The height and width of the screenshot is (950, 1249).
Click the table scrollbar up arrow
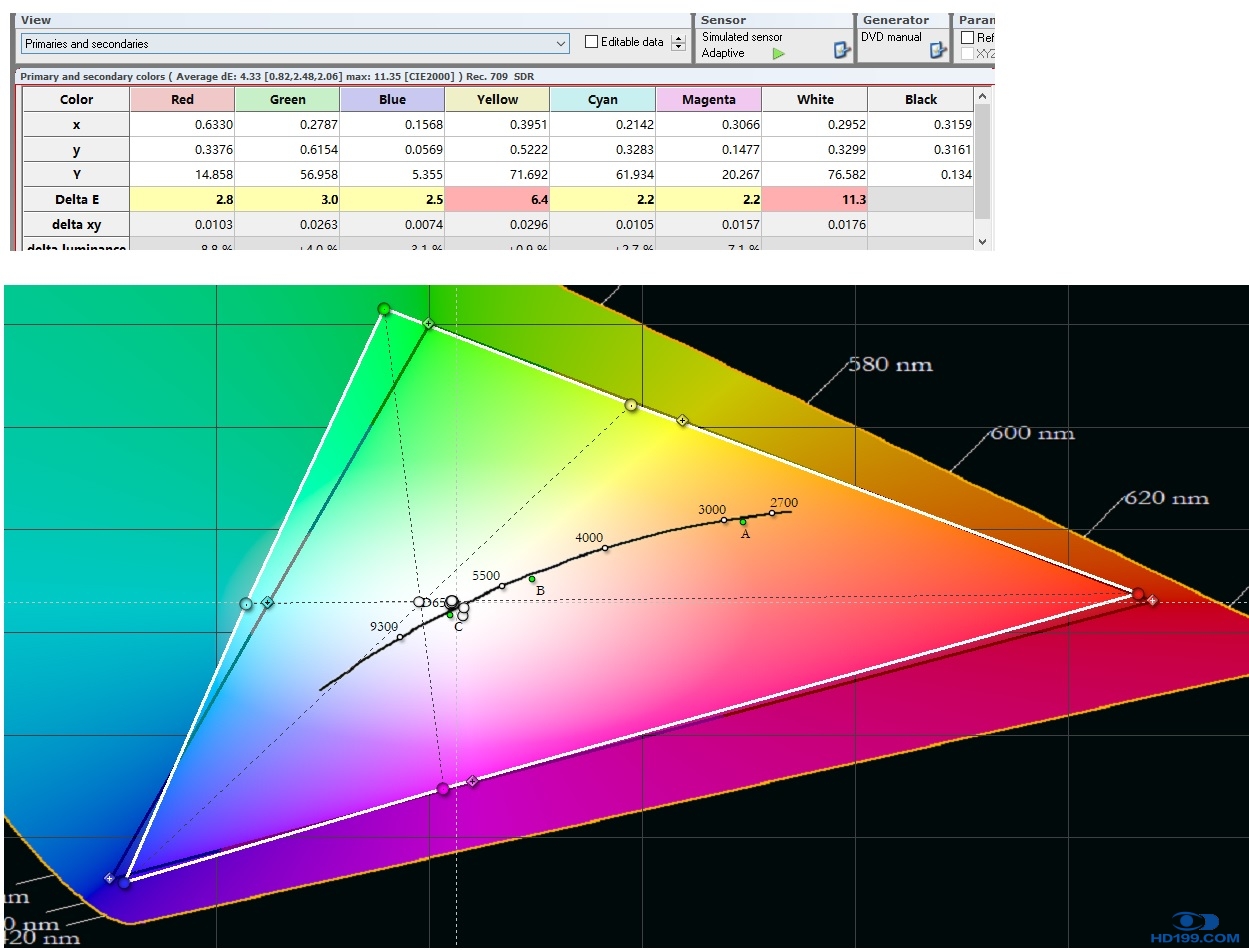[982, 96]
